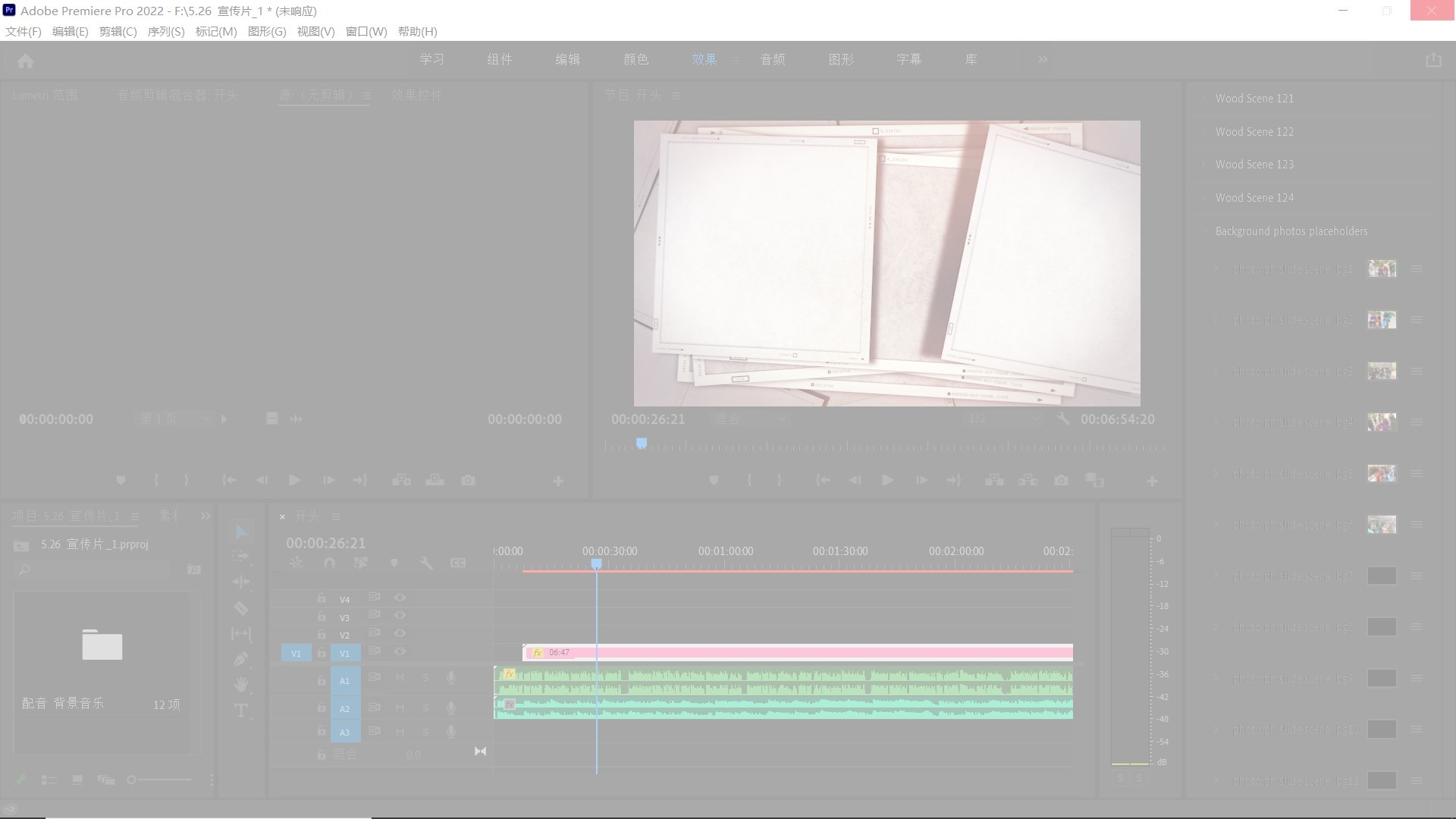Image resolution: width=1456 pixels, height=819 pixels.
Task: Click the project panel thumbnail zoom slider
Action: click(x=132, y=780)
